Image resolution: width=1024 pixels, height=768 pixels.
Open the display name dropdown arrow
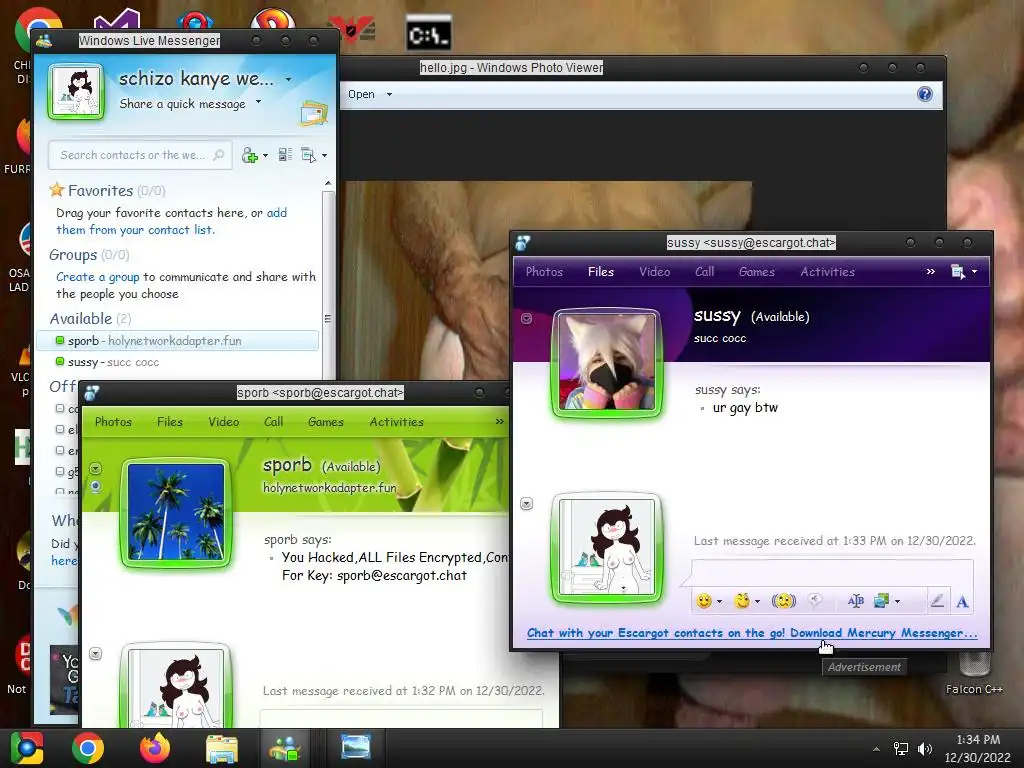[288, 80]
